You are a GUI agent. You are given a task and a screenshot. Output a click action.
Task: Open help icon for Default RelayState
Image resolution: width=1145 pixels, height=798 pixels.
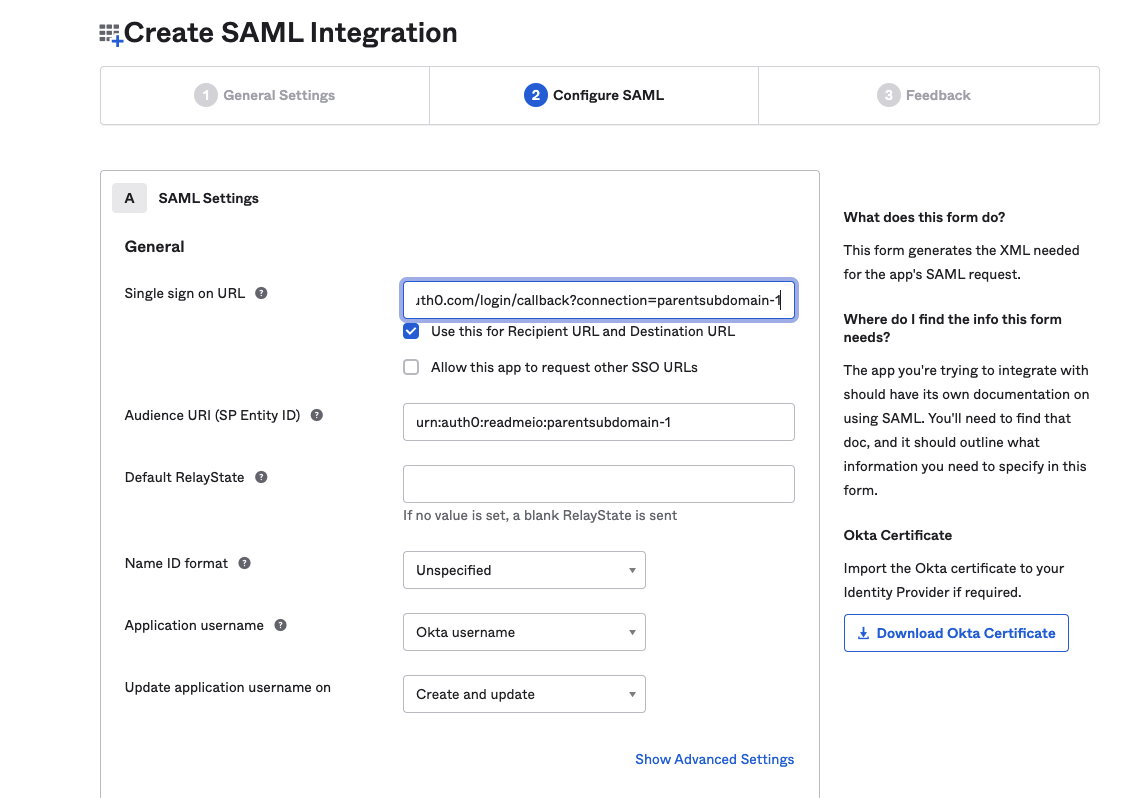click(261, 477)
